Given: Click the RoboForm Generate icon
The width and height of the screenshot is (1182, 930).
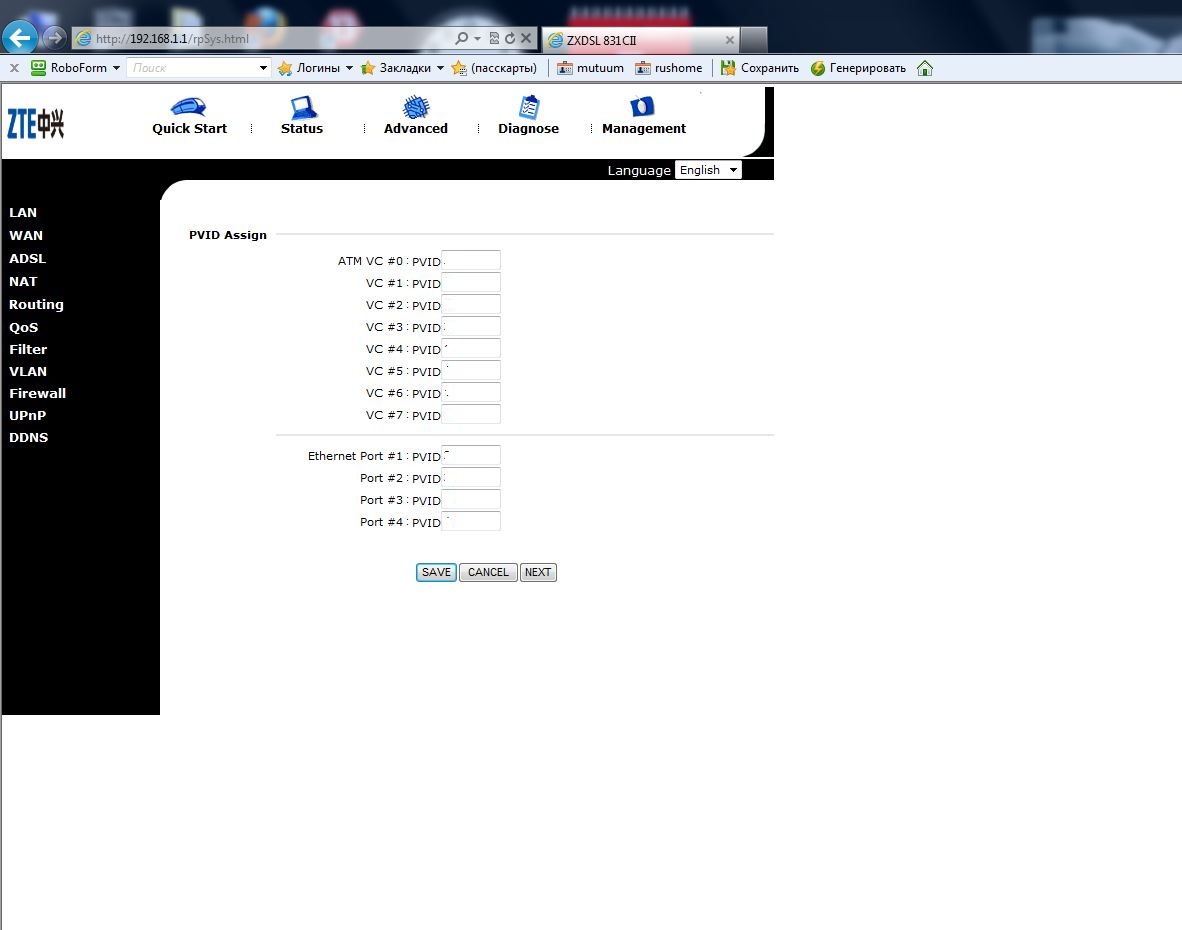Looking at the screenshot, I should click(818, 68).
